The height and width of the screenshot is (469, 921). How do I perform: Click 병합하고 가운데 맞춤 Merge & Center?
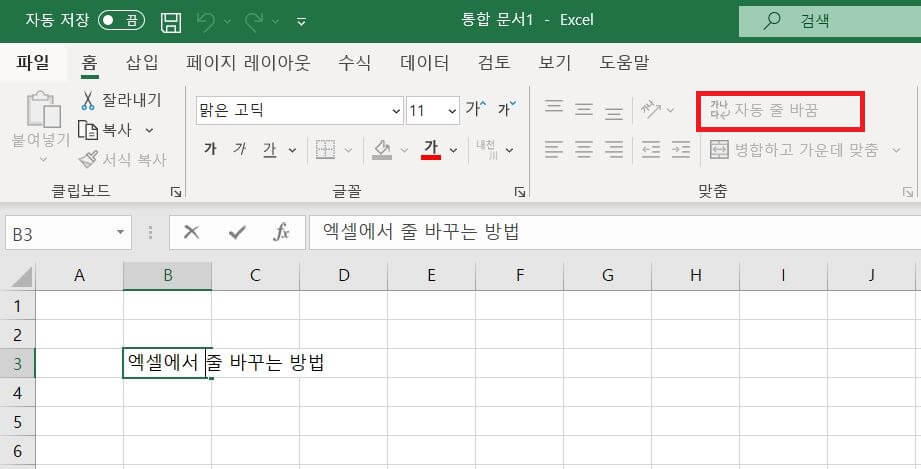[794, 150]
